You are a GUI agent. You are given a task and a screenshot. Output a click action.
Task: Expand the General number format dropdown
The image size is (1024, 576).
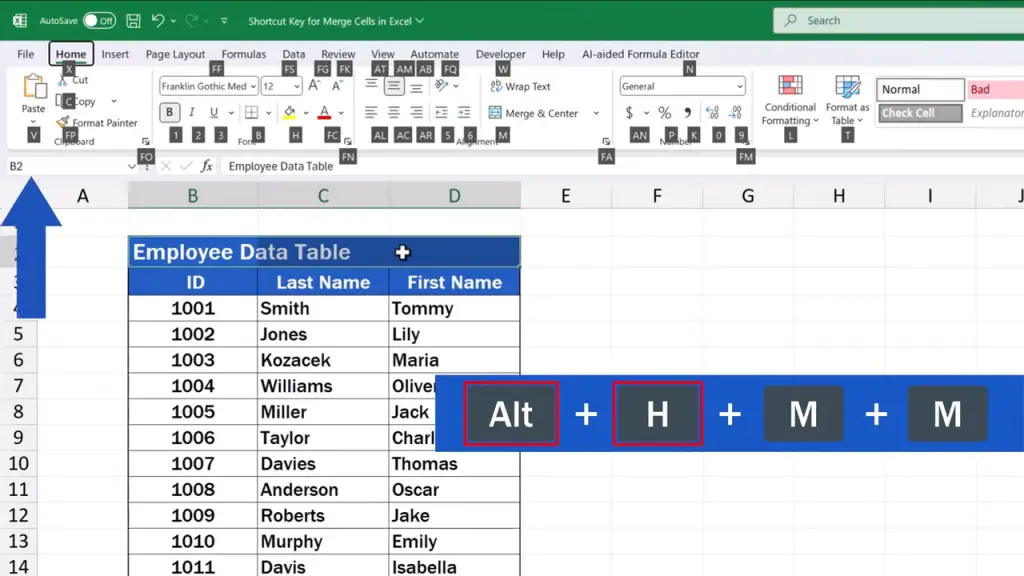pos(739,87)
